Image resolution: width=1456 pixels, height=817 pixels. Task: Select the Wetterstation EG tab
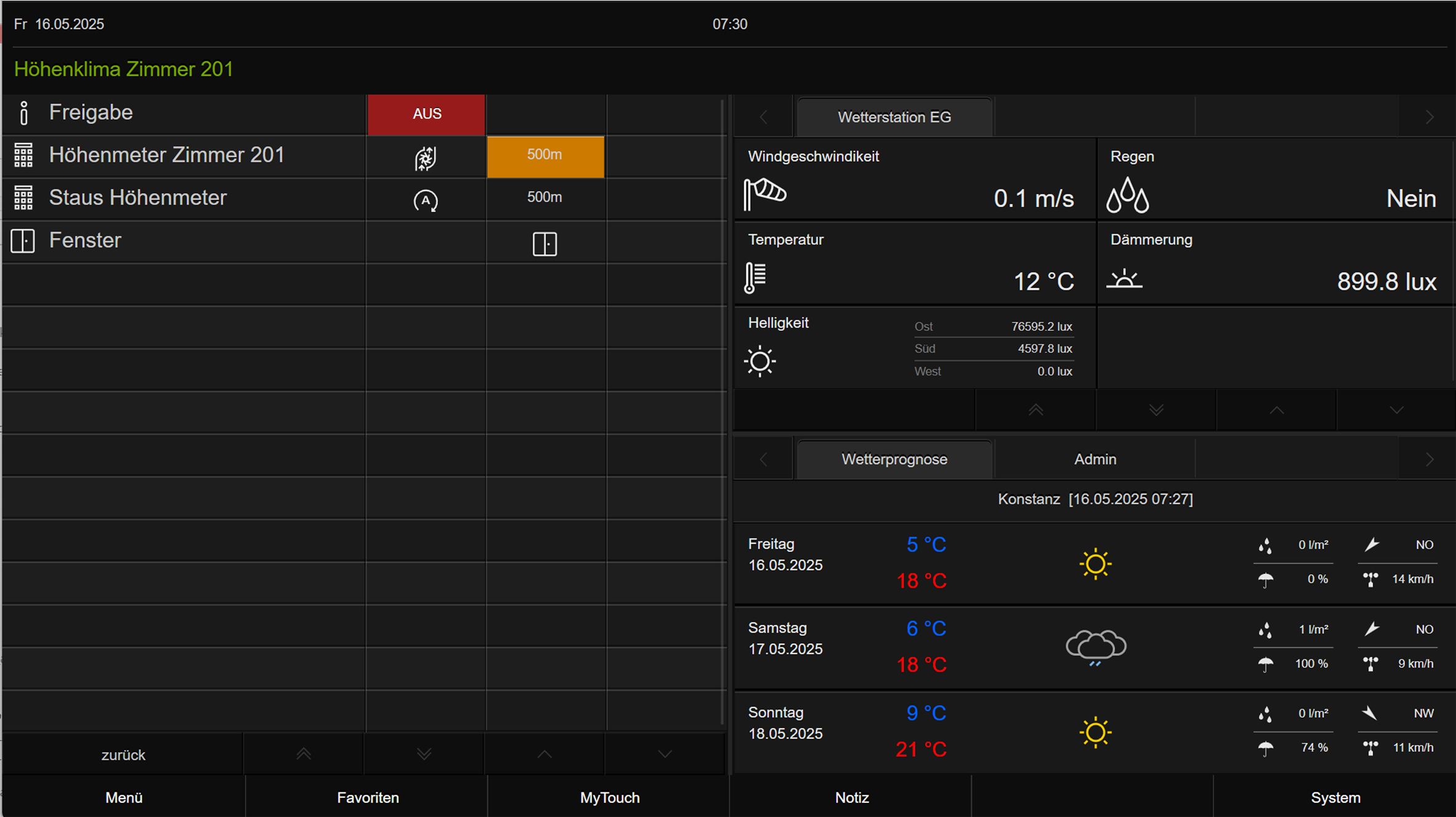point(894,117)
